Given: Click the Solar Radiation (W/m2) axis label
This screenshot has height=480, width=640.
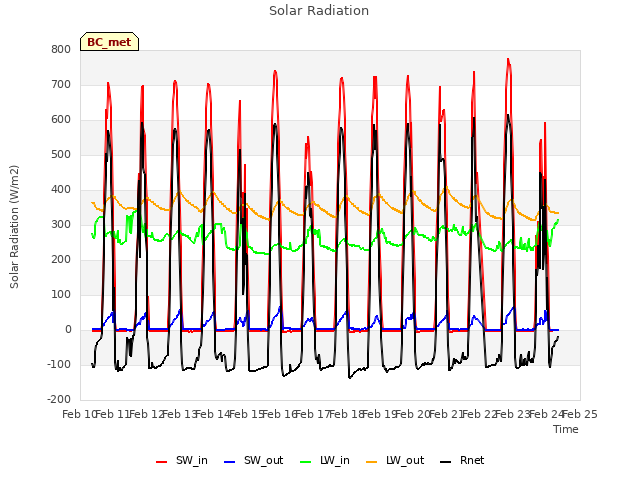Looking at the screenshot, I should coord(14,227).
